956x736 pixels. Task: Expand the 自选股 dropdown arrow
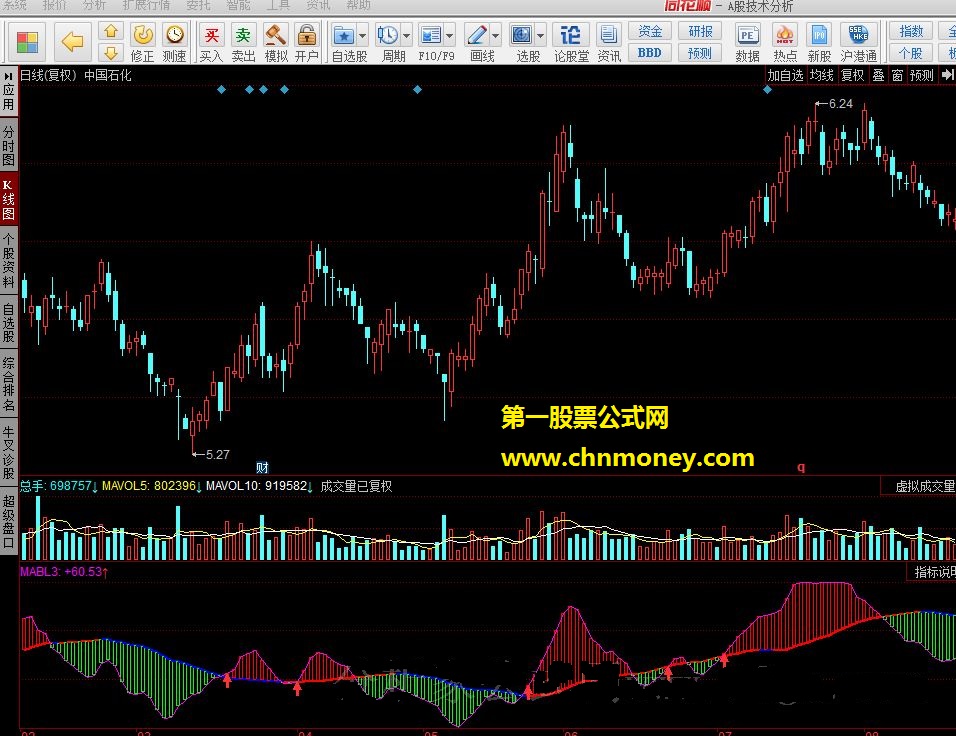(362, 36)
